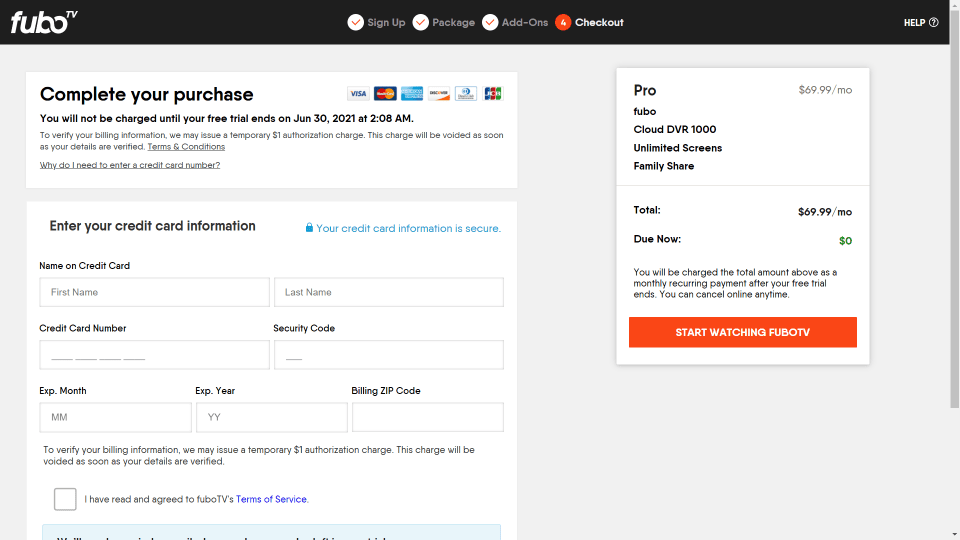The width and height of the screenshot is (960, 540).
Task: Click the 'Family Share' feature text
Action: 664,166
